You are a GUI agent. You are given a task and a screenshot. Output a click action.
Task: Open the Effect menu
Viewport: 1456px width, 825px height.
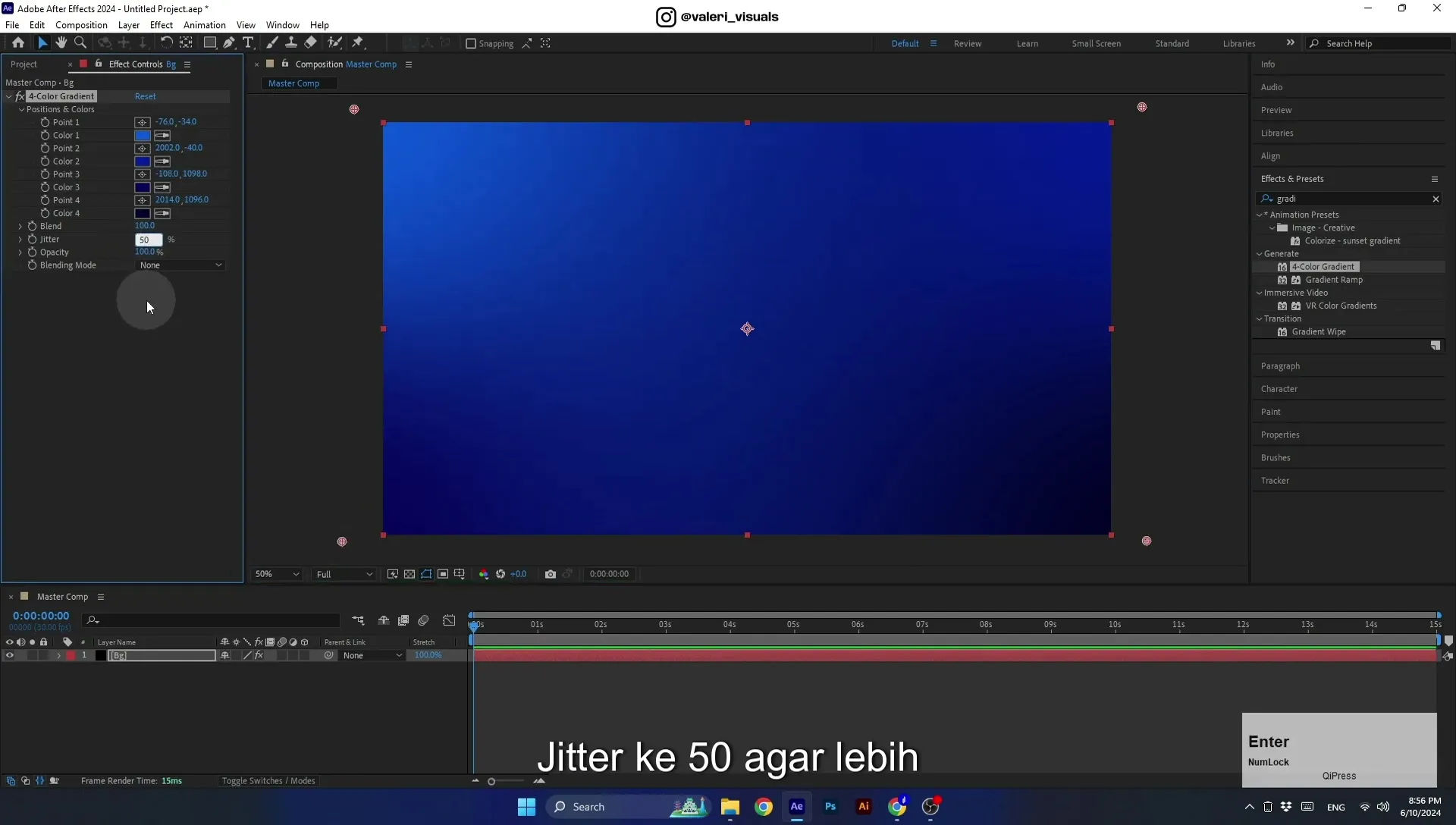point(162,25)
